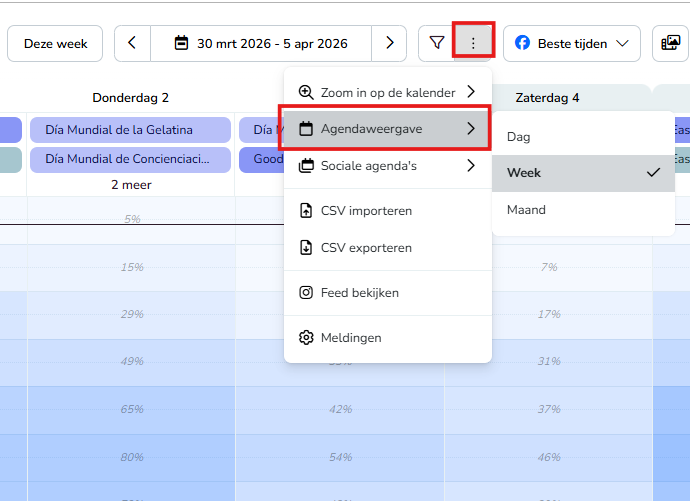This screenshot has width=690, height=501.
Task: Open the media library icon button
Action: pos(670,43)
